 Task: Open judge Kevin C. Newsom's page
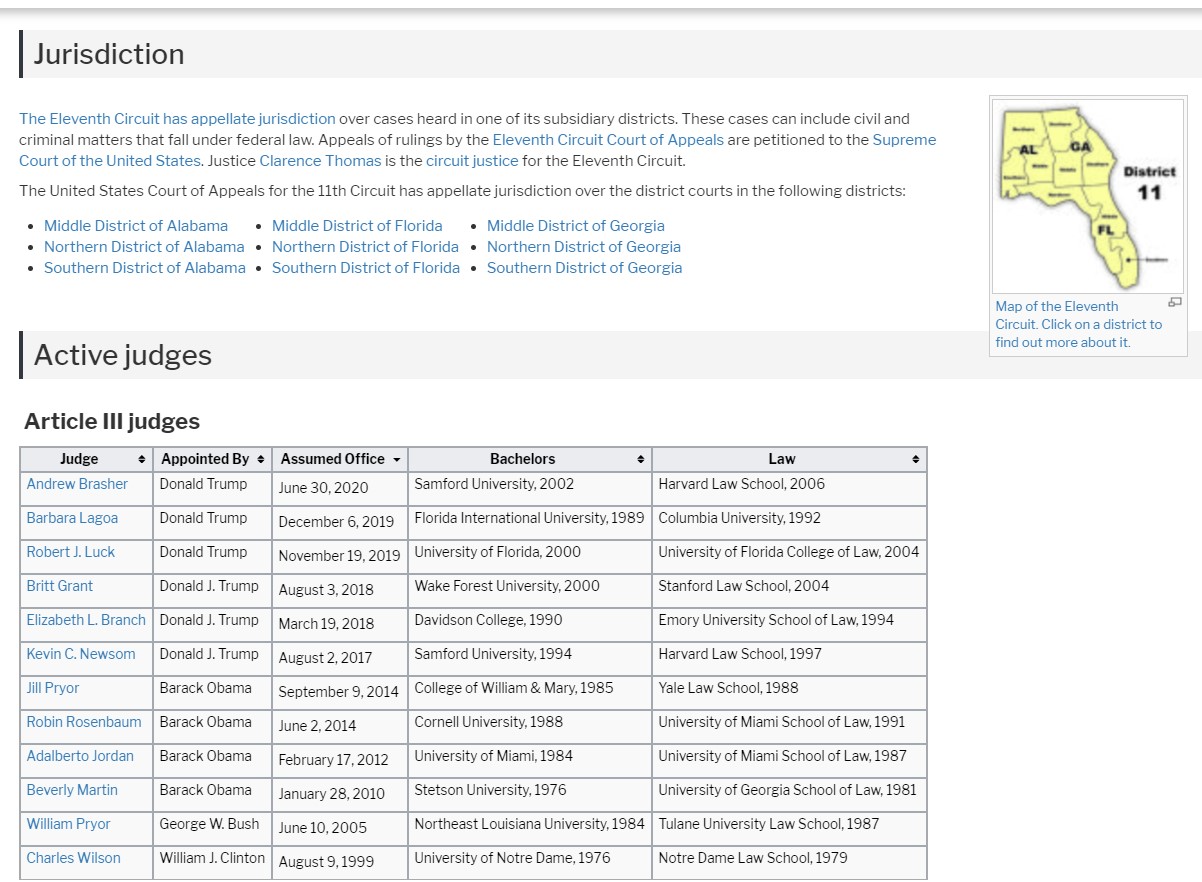(81, 654)
